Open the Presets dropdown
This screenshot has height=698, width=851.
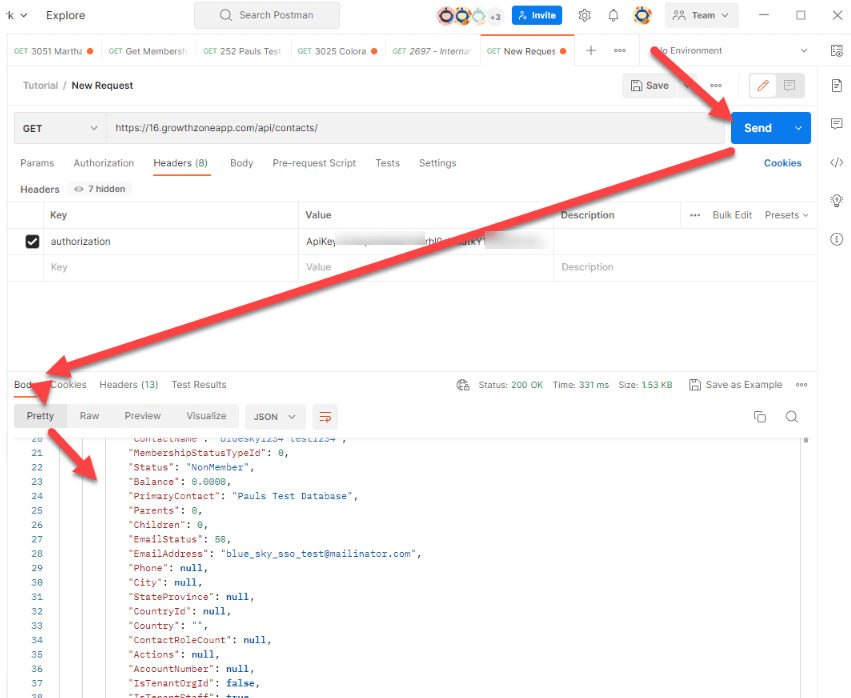point(786,215)
